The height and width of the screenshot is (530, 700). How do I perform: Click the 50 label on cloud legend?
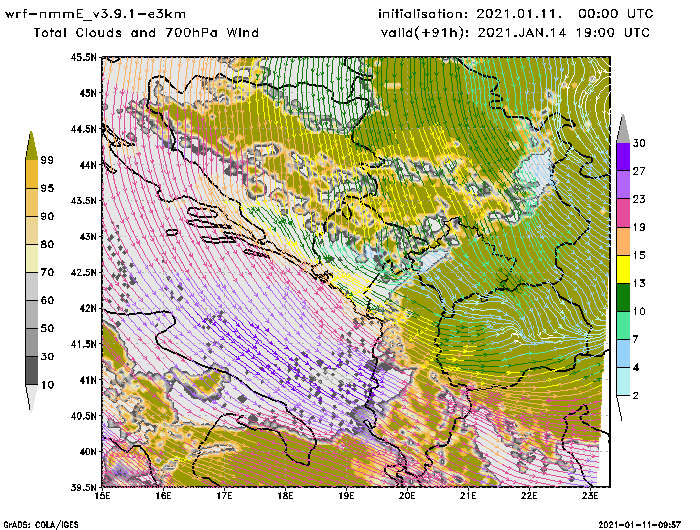point(47,329)
